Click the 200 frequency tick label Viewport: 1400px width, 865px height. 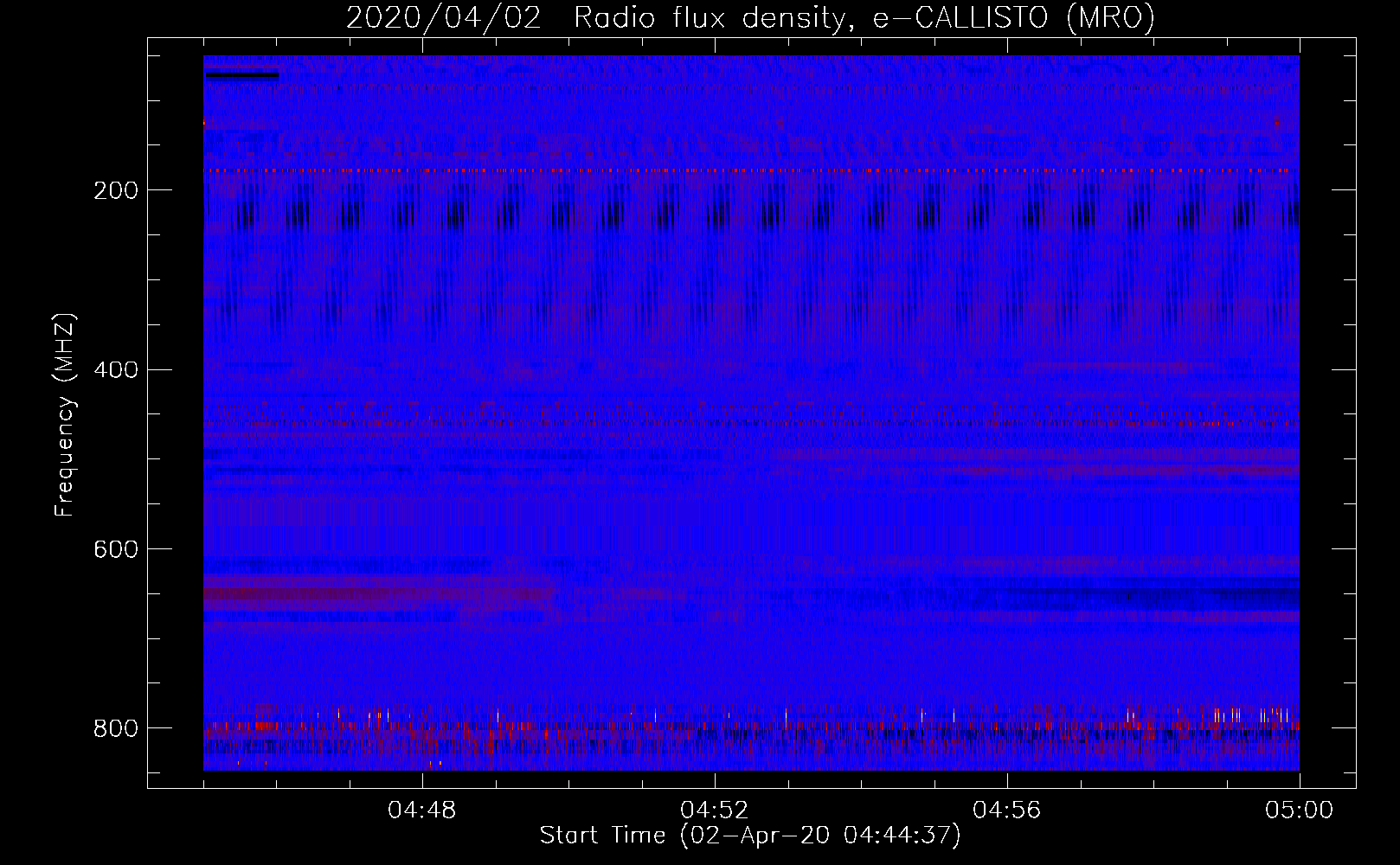[x=115, y=190]
